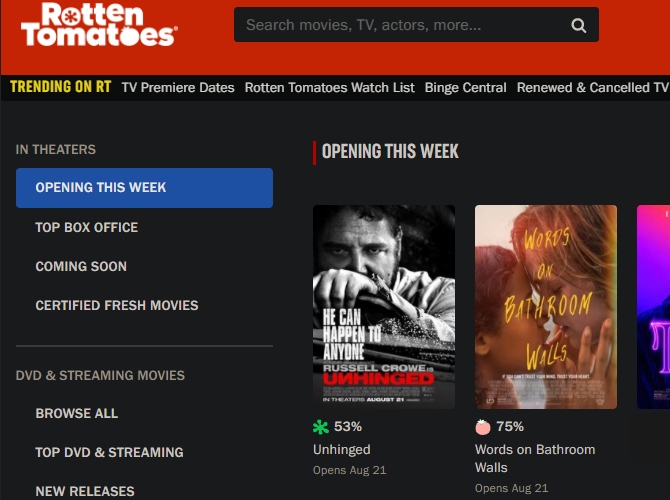
Task: Open Rotten Tomatoes Watch List link
Action: [x=329, y=88]
